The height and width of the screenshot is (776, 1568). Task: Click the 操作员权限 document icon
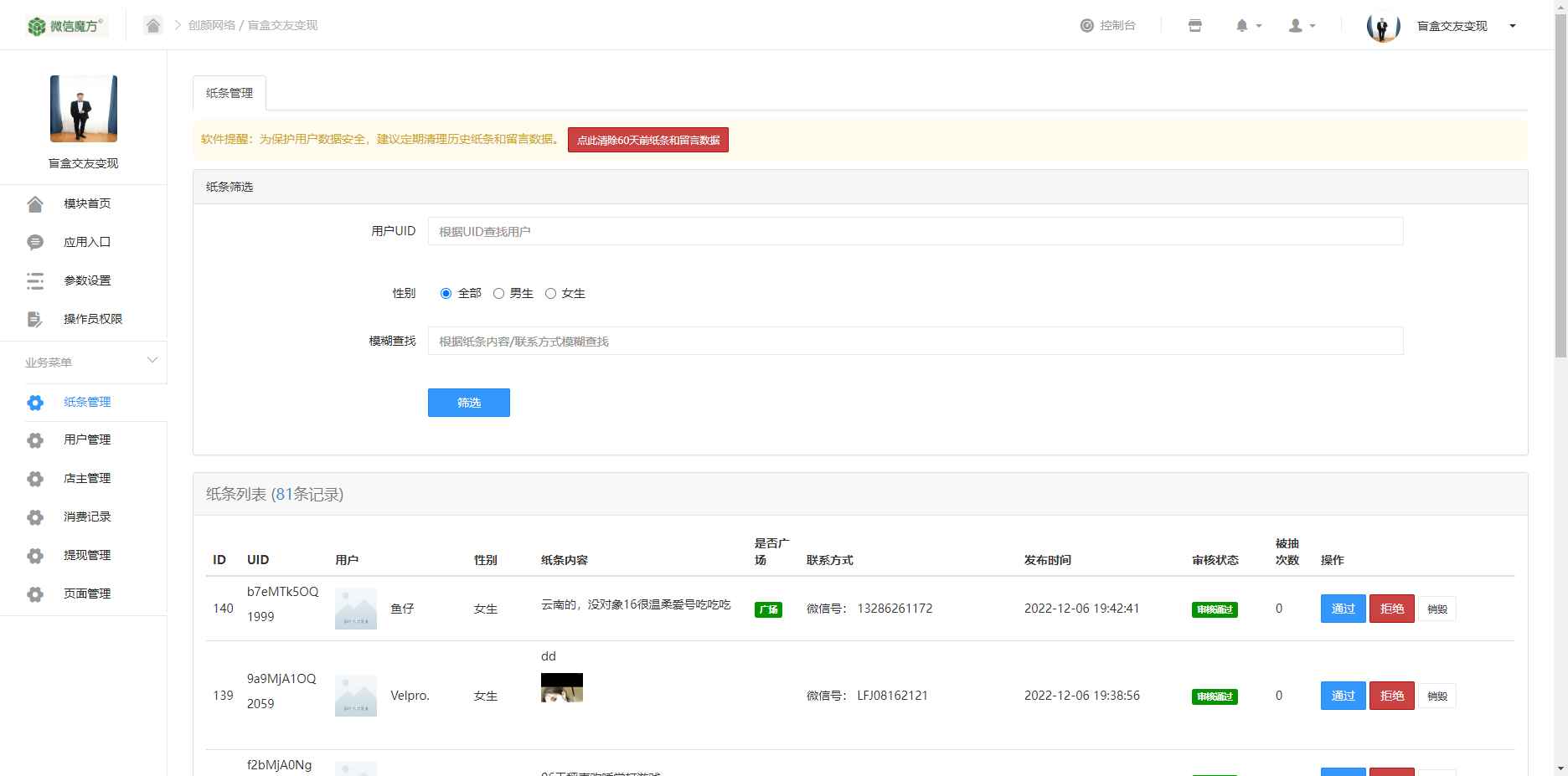[34, 319]
